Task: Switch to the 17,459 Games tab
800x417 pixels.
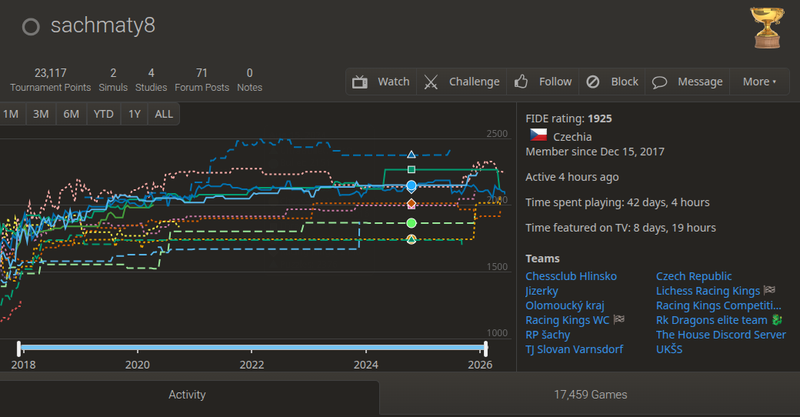Action: (x=590, y=395)
